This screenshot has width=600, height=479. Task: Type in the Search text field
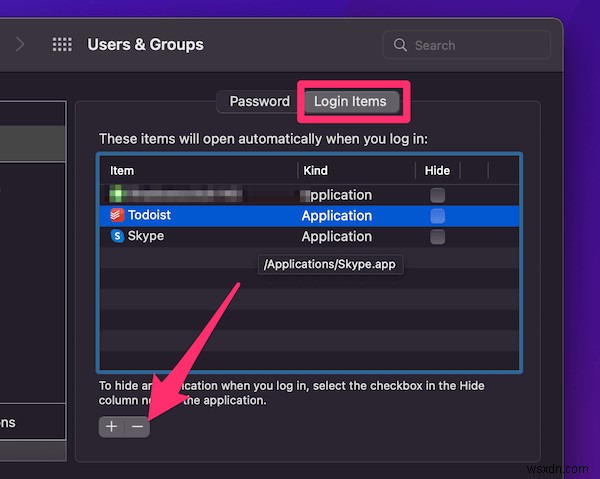click(475, 45)
